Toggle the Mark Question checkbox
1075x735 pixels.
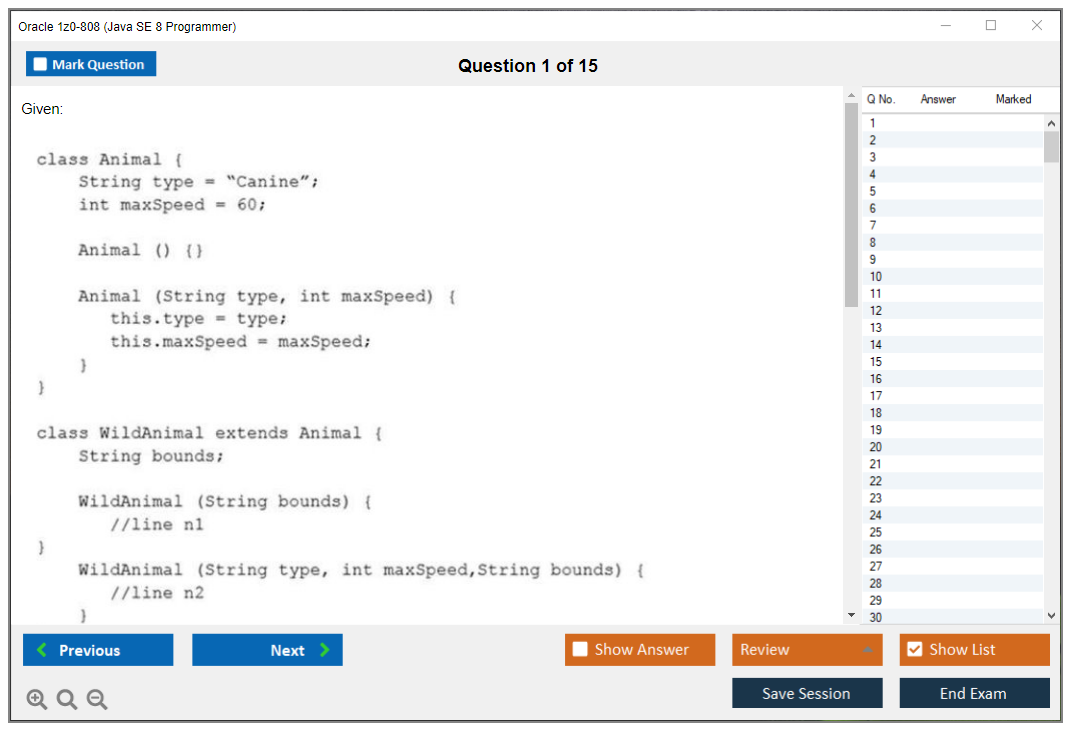(41, 64)
